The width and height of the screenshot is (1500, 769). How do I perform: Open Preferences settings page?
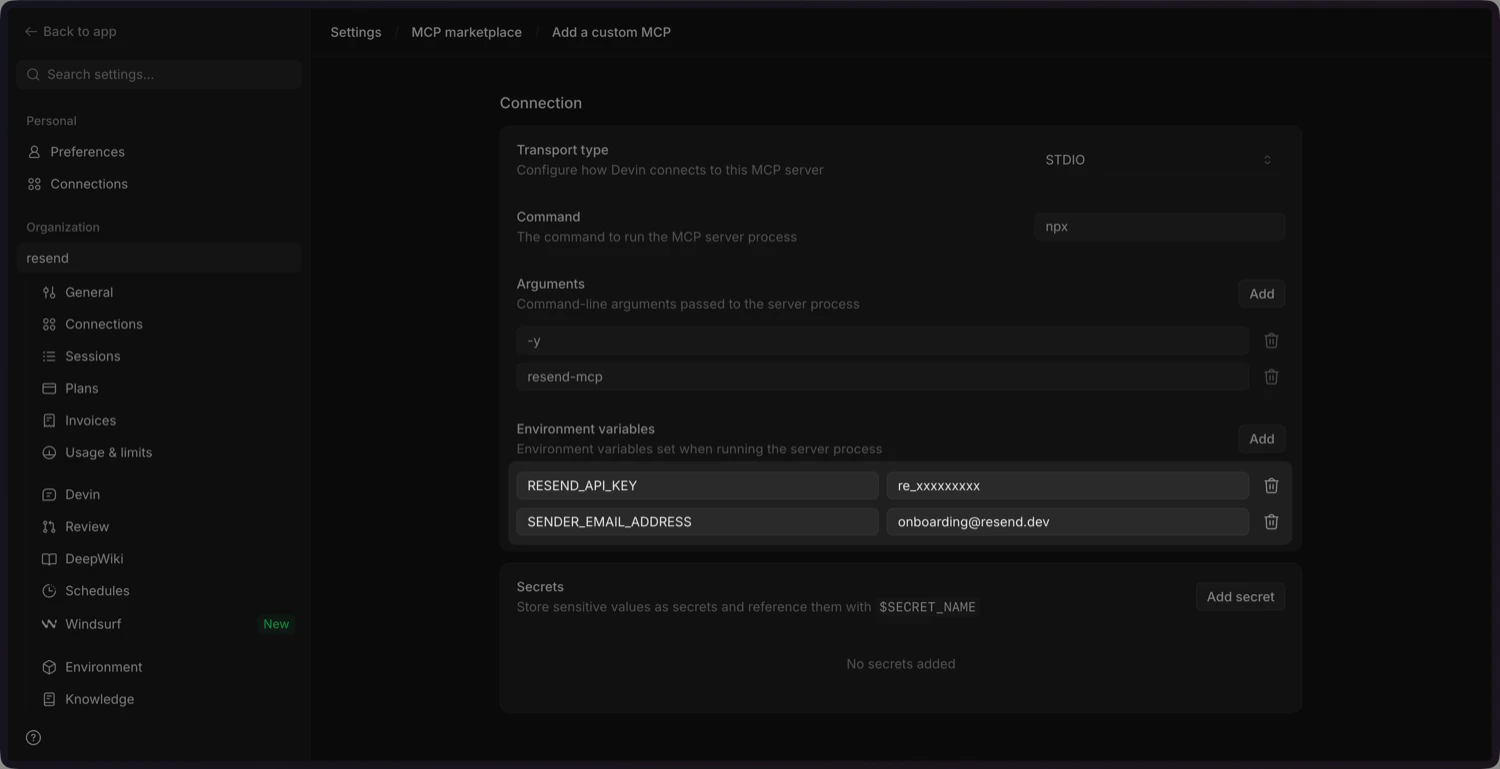pos(88,152)
